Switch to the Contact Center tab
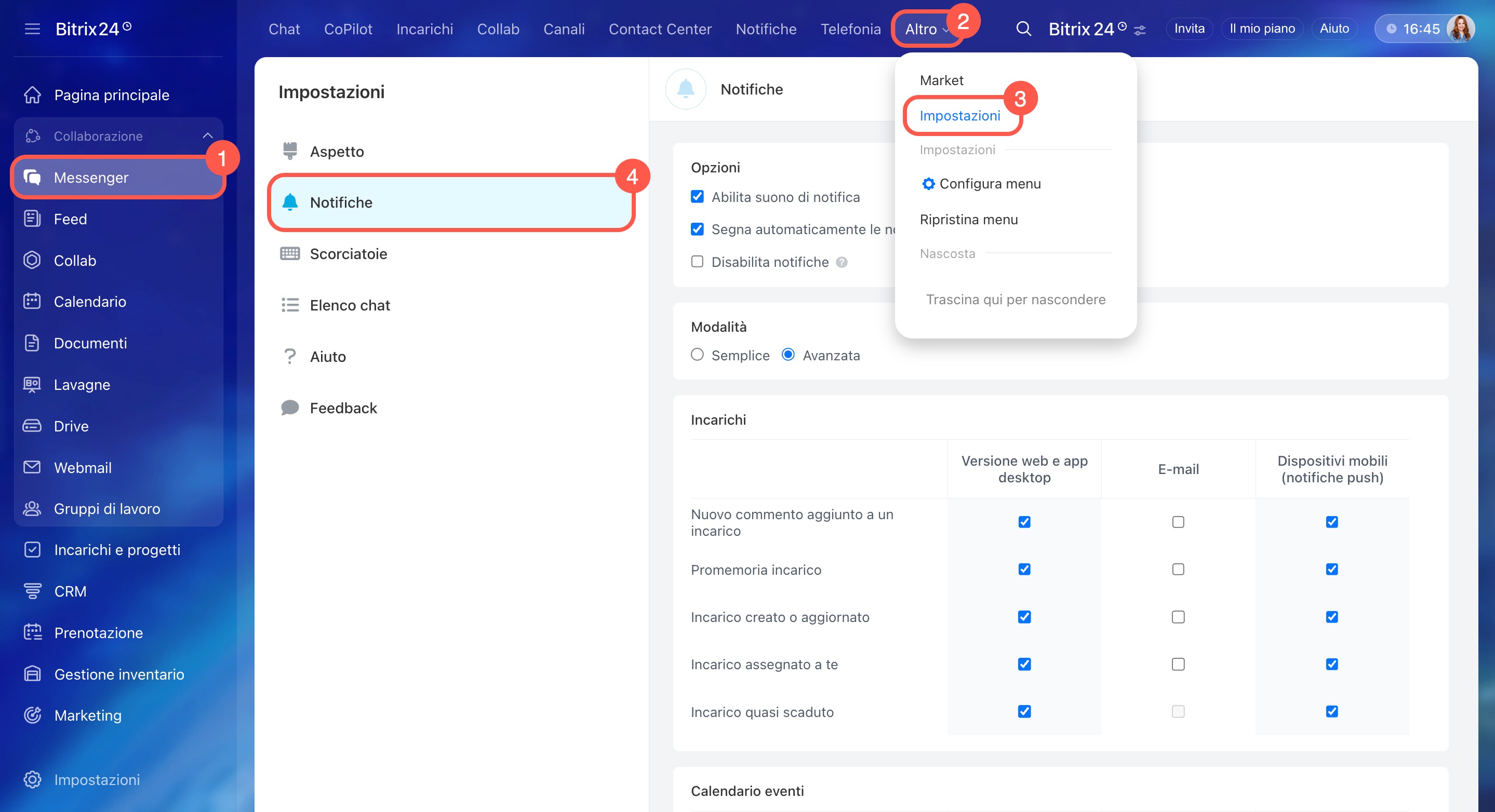Screen dimensions: 1495x812 660,29
